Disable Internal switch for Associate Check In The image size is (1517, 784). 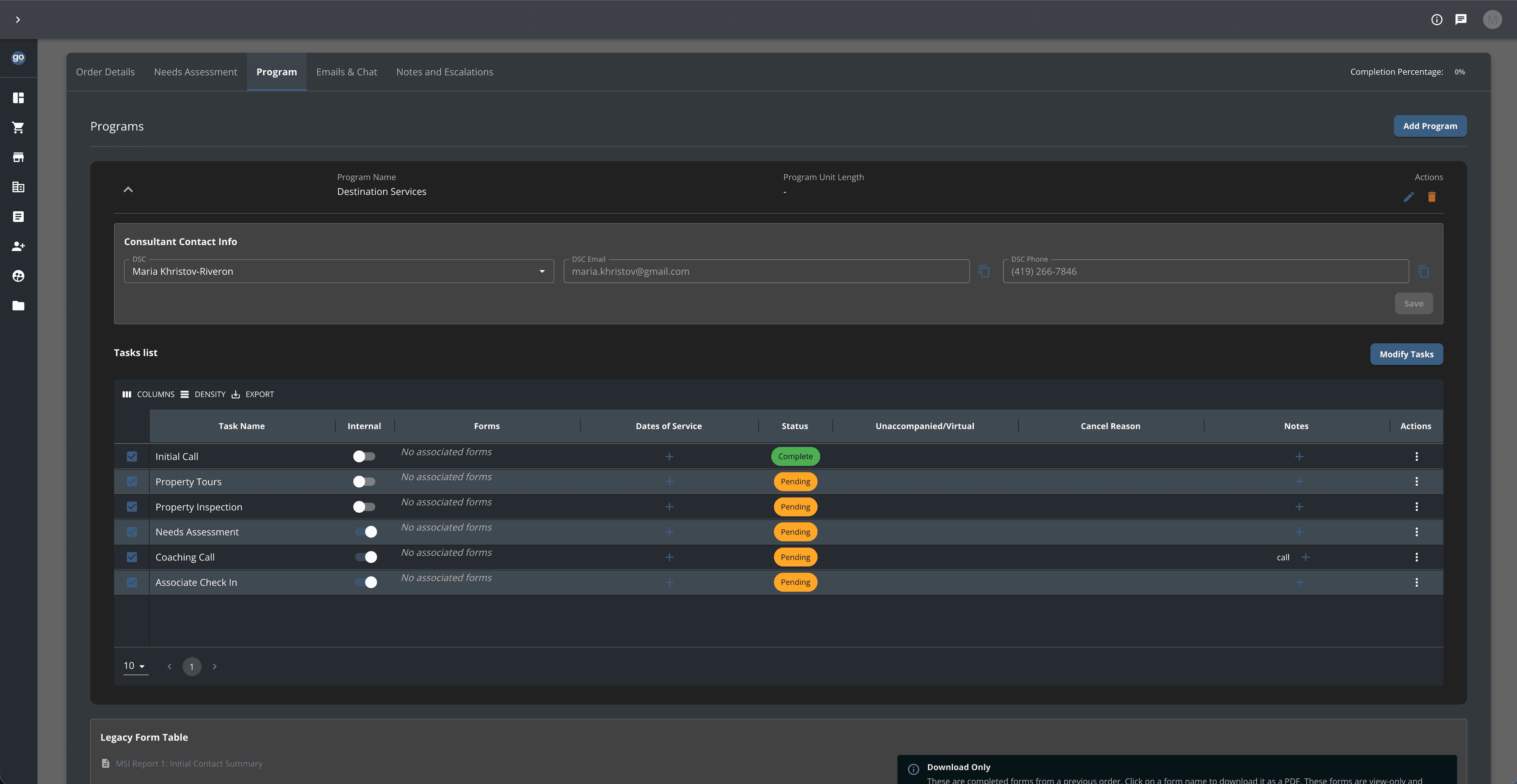pos(366,582)
